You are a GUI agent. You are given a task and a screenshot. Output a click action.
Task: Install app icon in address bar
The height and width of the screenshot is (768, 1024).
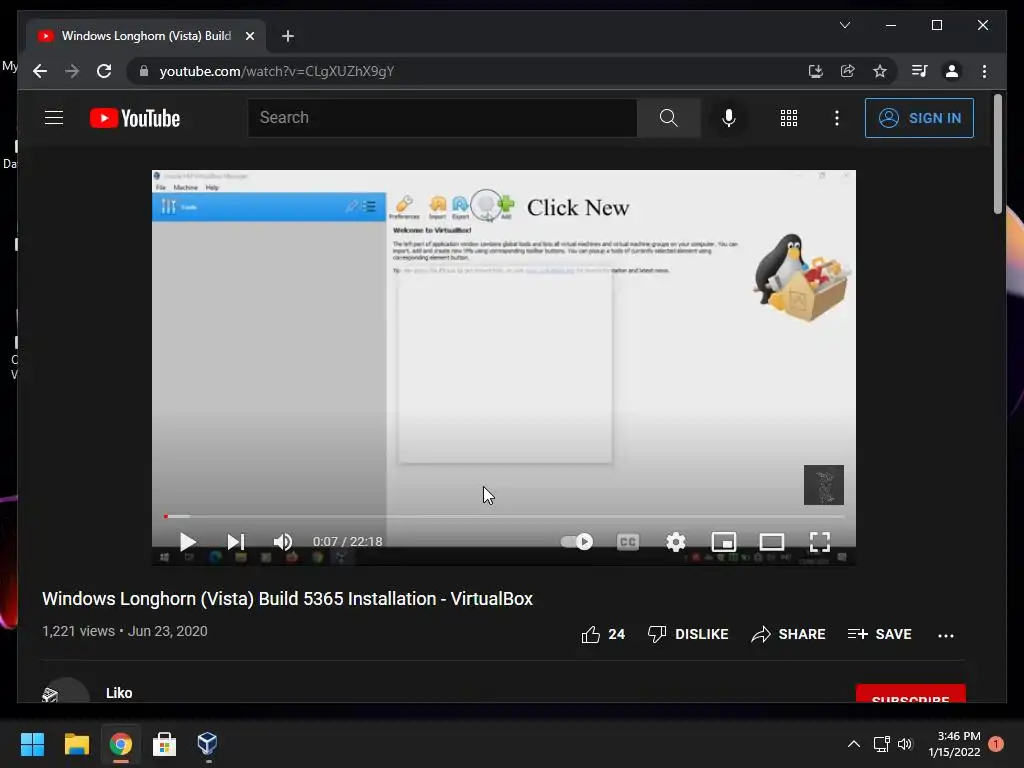(x=815, y=71)
